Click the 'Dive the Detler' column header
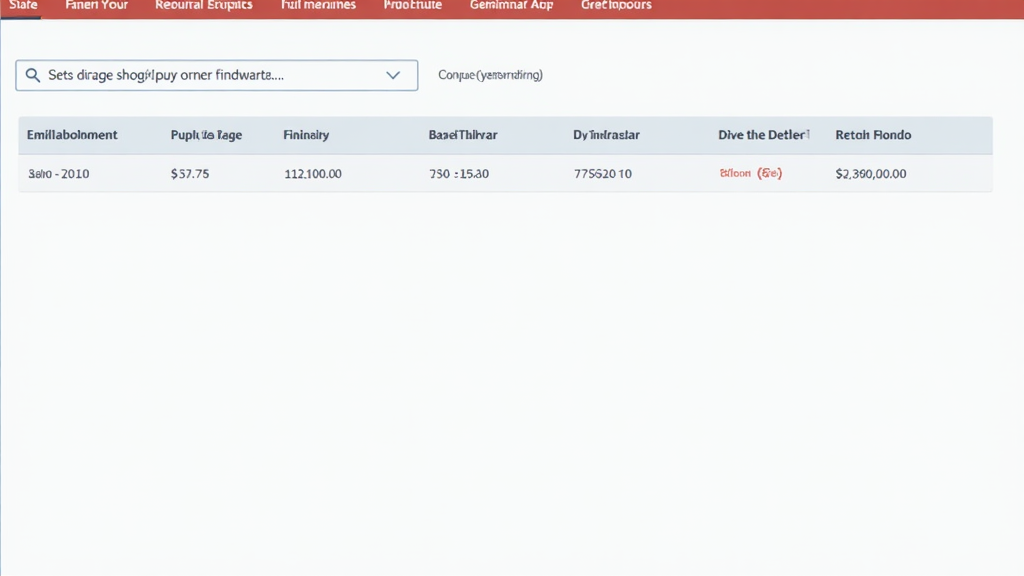1024x576 pixels. point(764,135)
